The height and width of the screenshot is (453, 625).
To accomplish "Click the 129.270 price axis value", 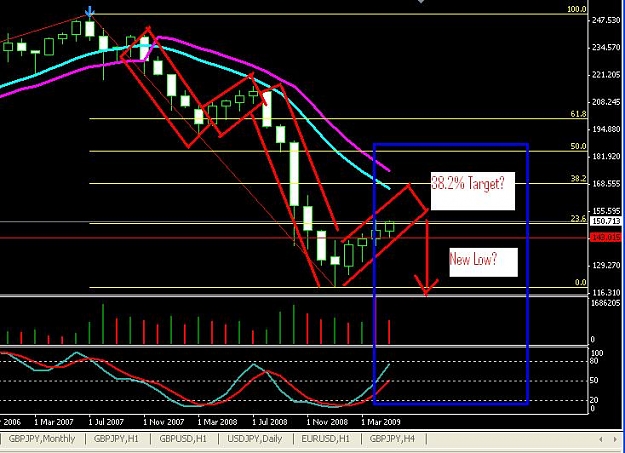I will pos(606,266).
